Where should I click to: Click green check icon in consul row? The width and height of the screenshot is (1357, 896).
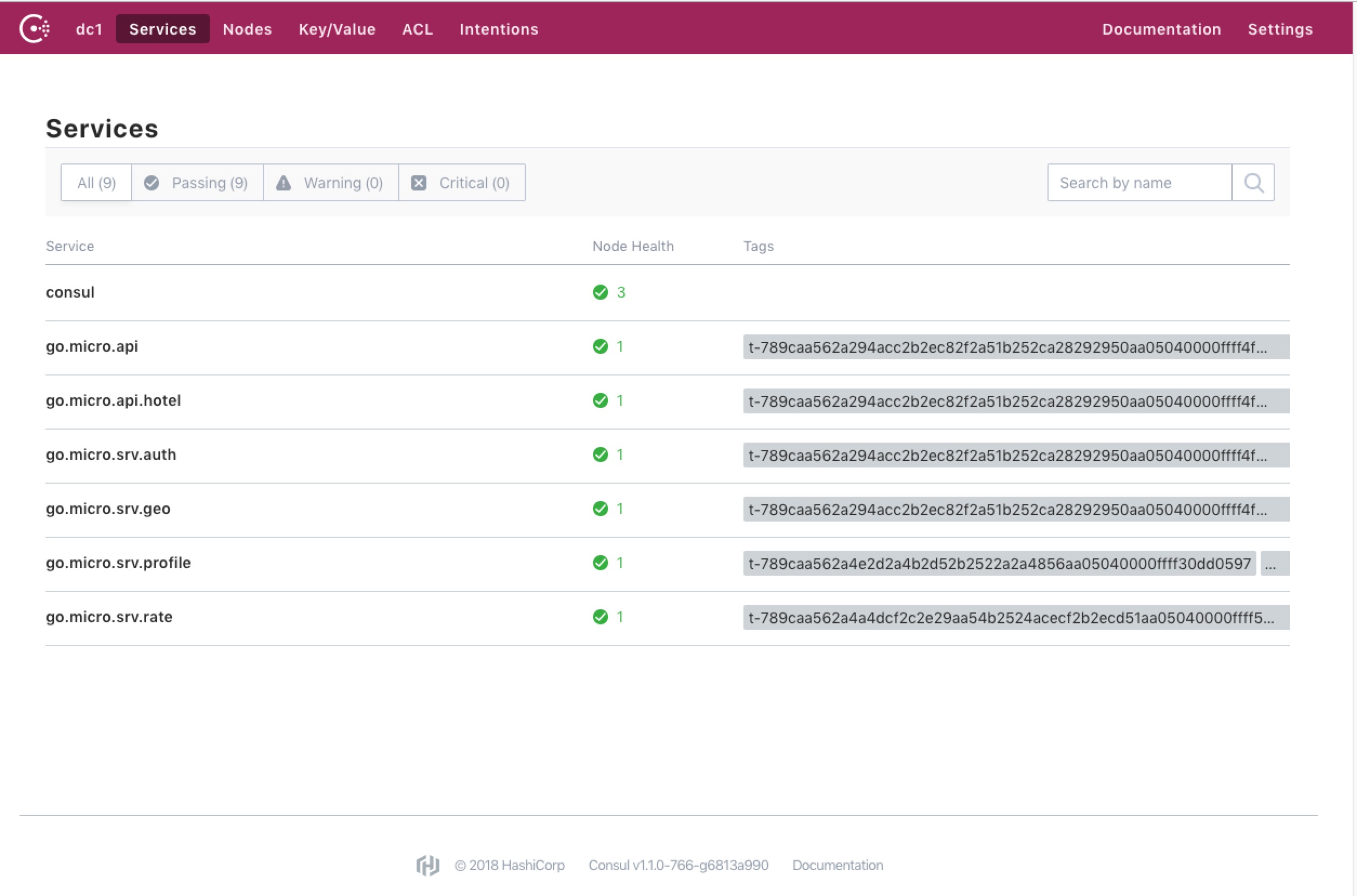pos(601,292)
